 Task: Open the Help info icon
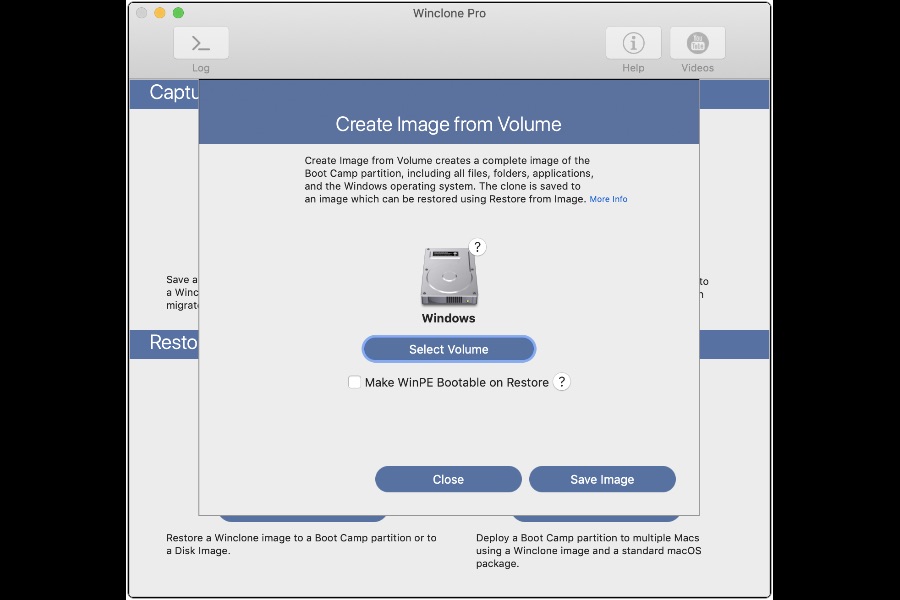(633, 43)
